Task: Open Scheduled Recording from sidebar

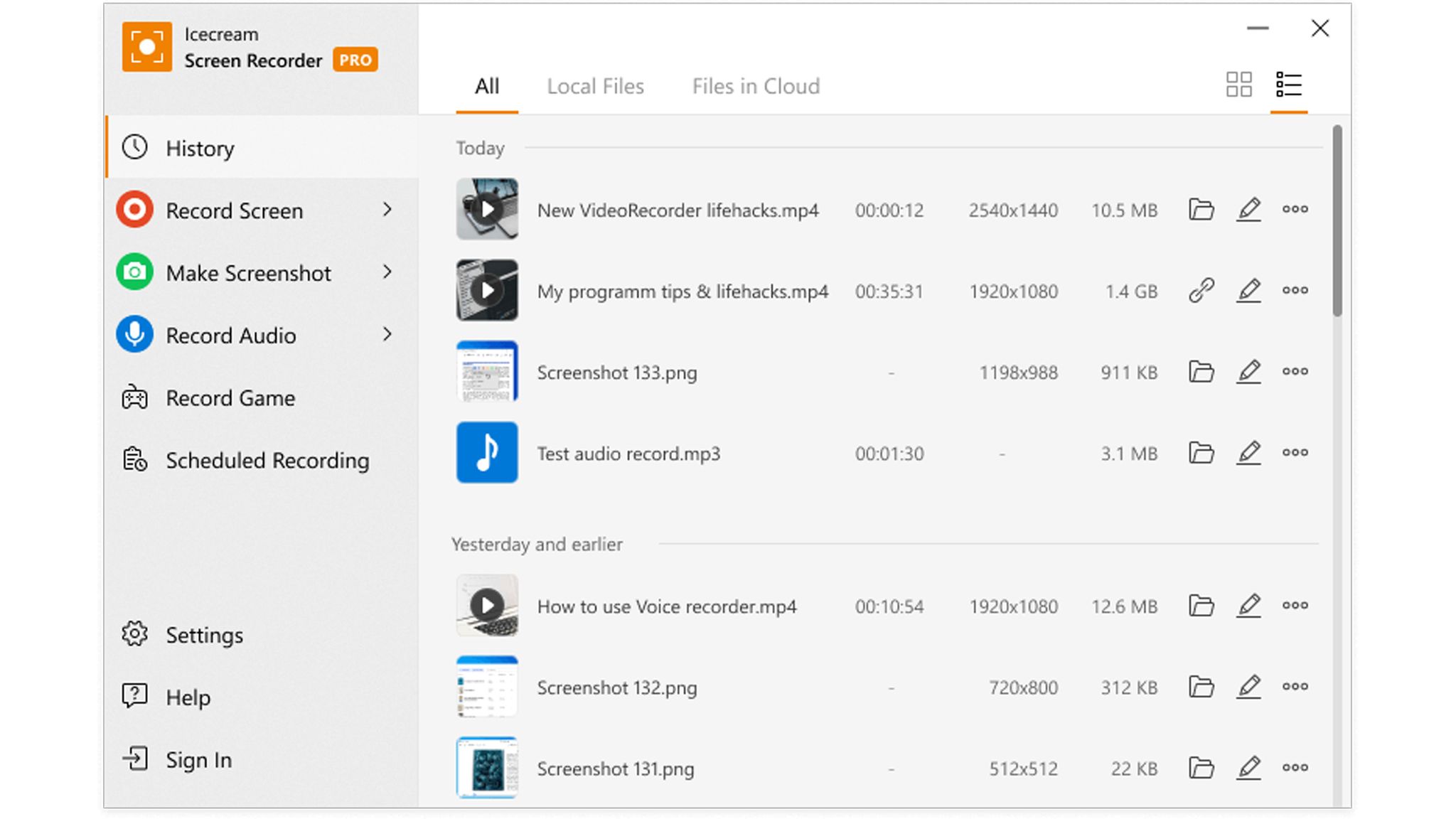Action: 267,461
